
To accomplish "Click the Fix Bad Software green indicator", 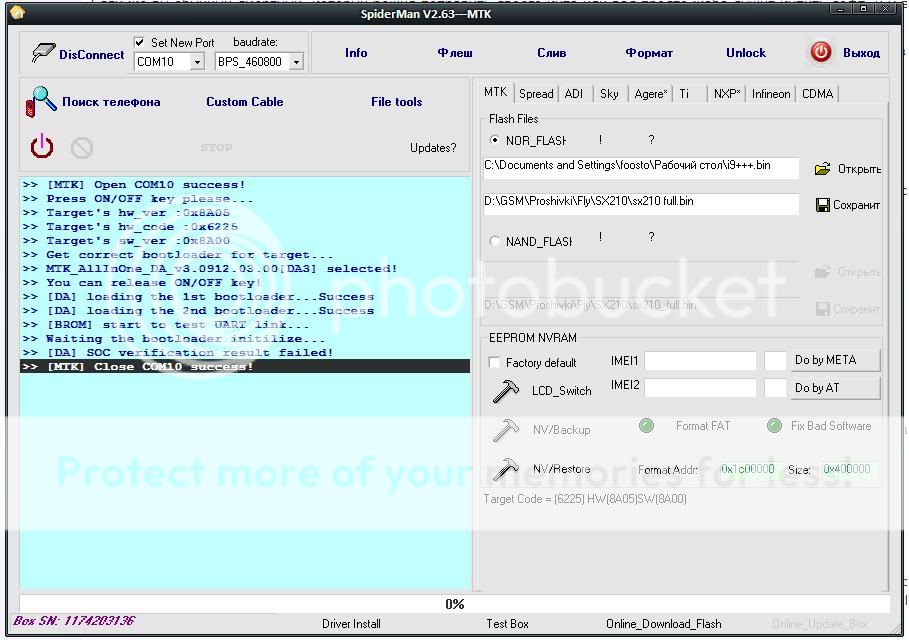I will click(774, 426).
